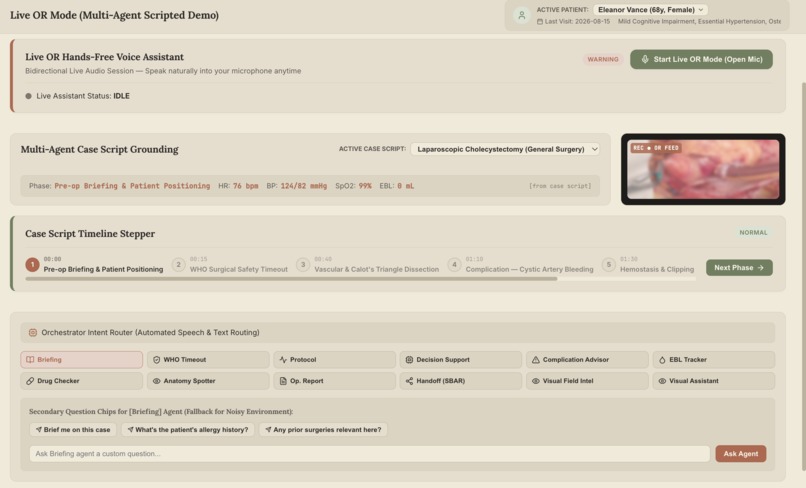Select the Complication Advisor agent
The height and width of the screenshot is (488, 806).
[587, 360]
